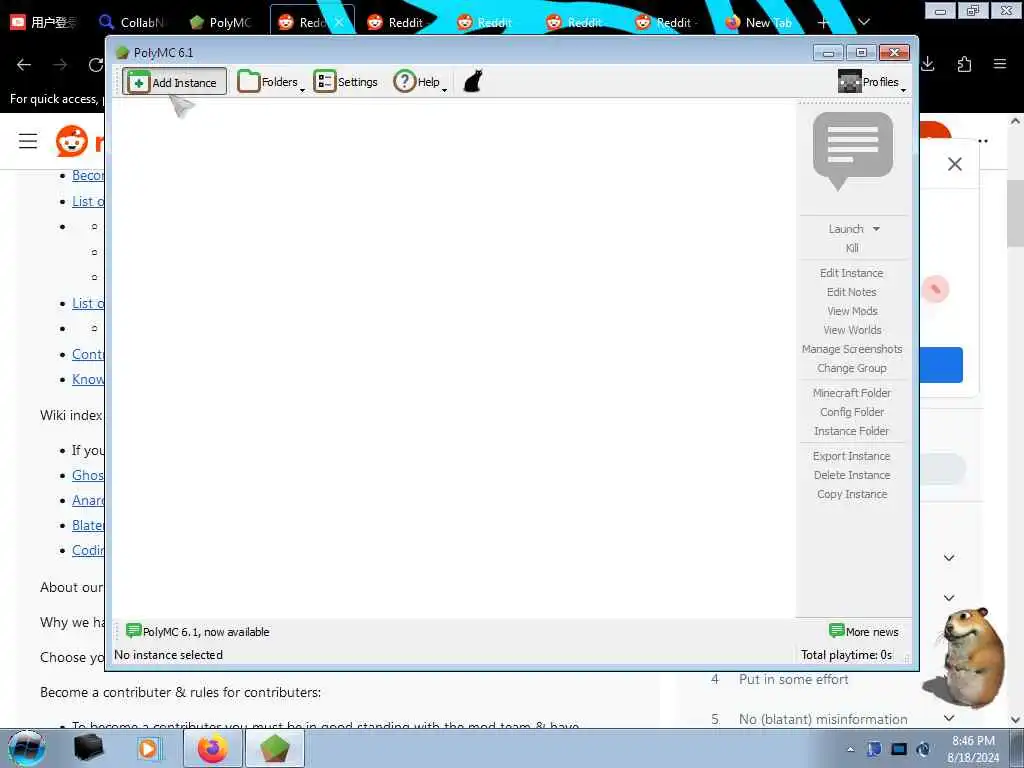
Task: Open the list all tabs chevron
Action: click(863, 22)
